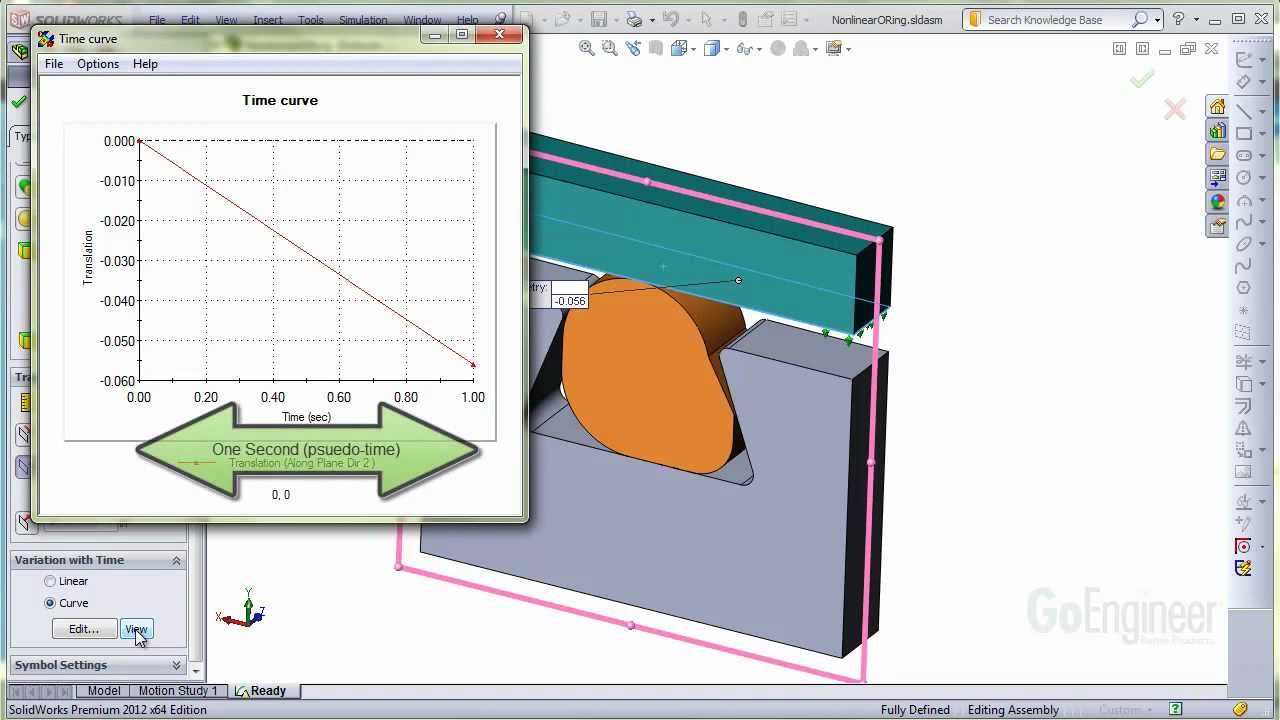Click the View Settings monitor icon
This screenshot has width=1280, height=720.
[833, 48]
